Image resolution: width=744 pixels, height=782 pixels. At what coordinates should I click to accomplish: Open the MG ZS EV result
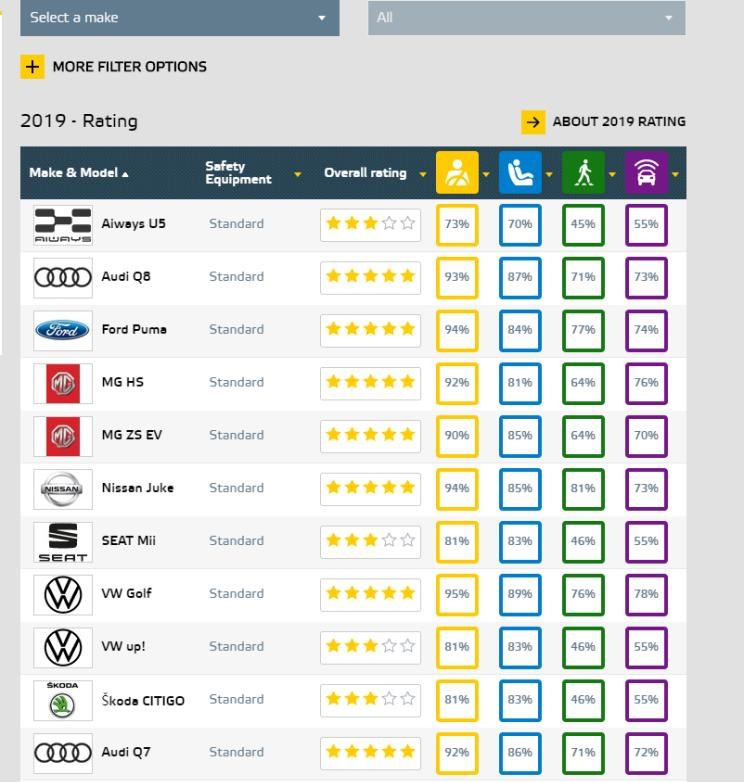[132, 435]
